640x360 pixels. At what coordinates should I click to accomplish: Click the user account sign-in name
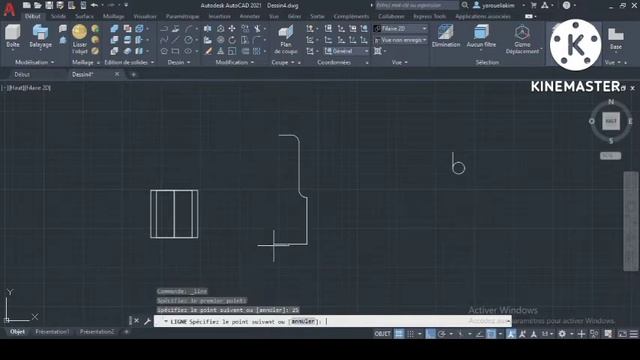tap(498, 5)
